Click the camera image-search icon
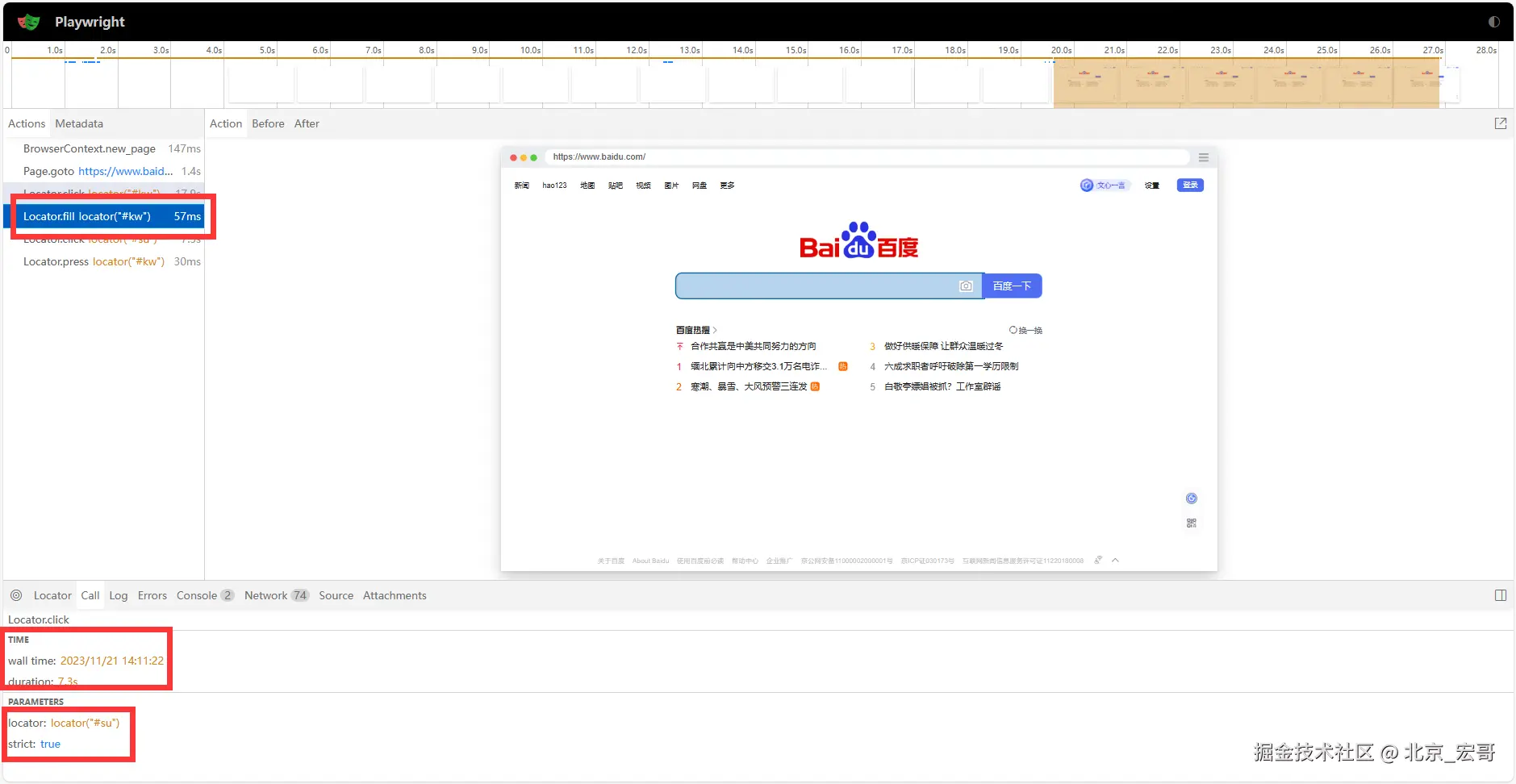 966,286
